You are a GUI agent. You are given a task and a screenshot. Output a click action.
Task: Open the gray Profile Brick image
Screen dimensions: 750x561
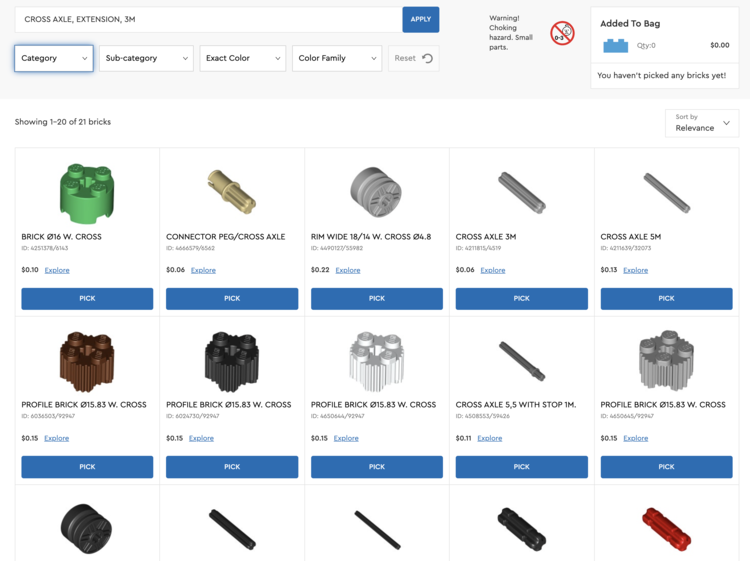tap(666, 360)
